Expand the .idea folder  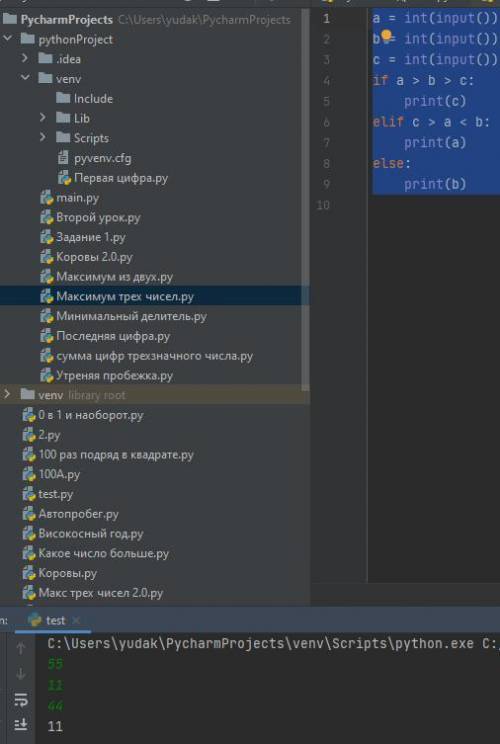25,59
